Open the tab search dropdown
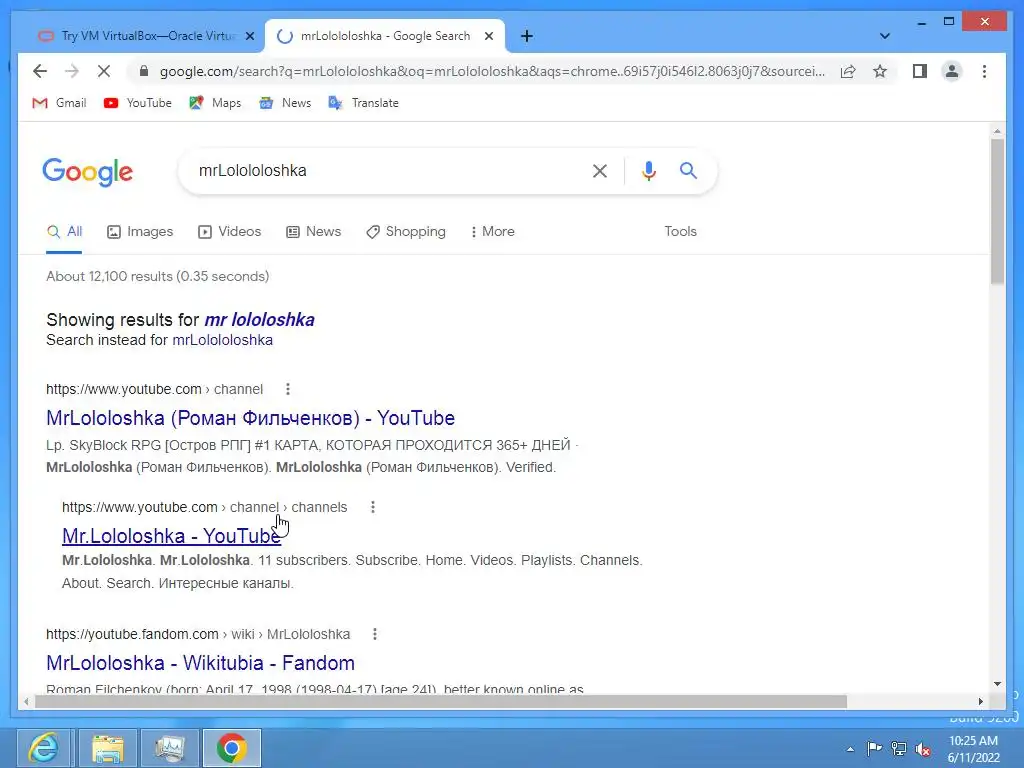This screenshot has height=768, width=1024. coord(884,36)
